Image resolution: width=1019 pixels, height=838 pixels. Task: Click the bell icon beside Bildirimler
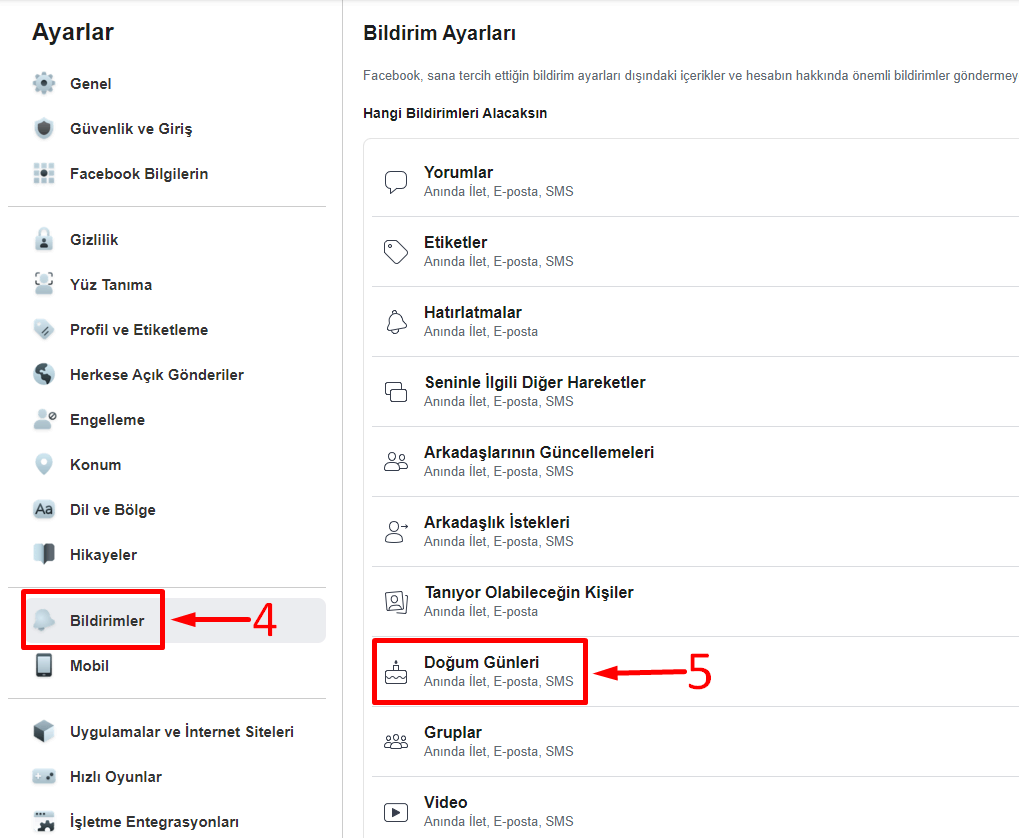[44, 621]
